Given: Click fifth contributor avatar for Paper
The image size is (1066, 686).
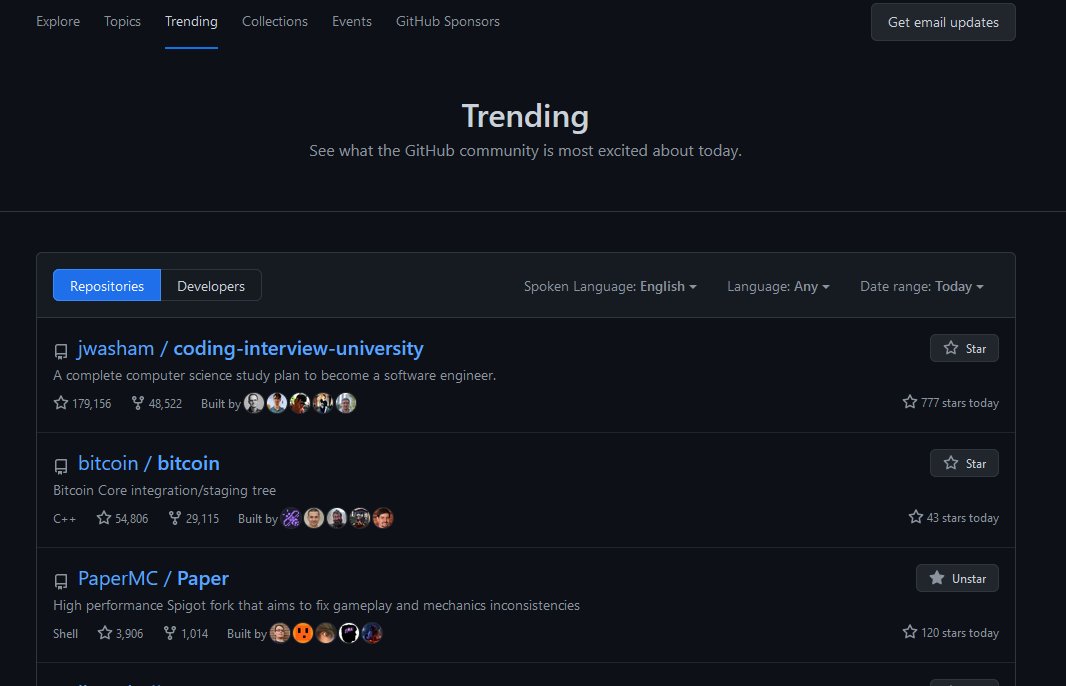Looking at the screenshot, I should (372, 633).
